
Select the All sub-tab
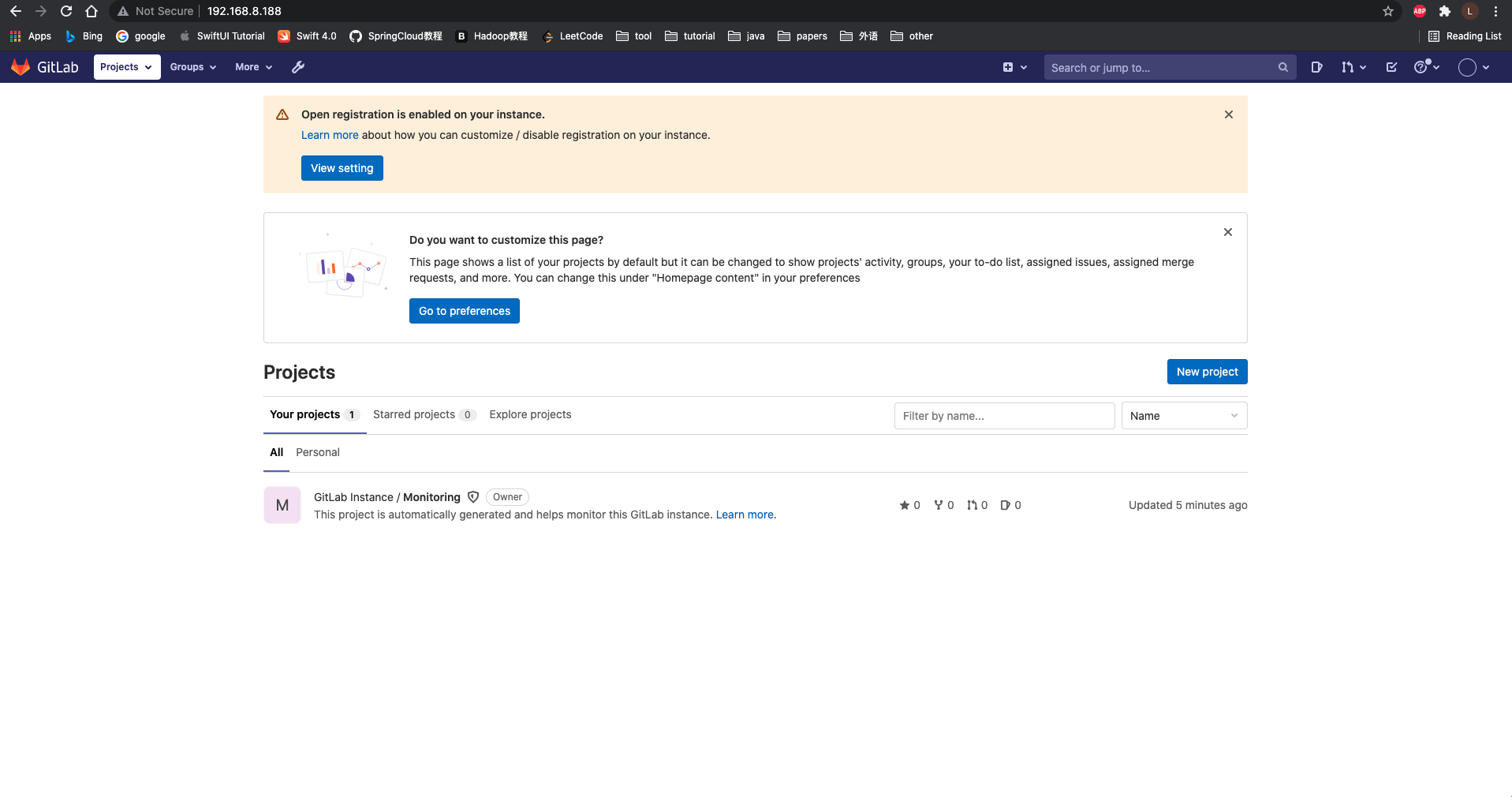point(276,452)
